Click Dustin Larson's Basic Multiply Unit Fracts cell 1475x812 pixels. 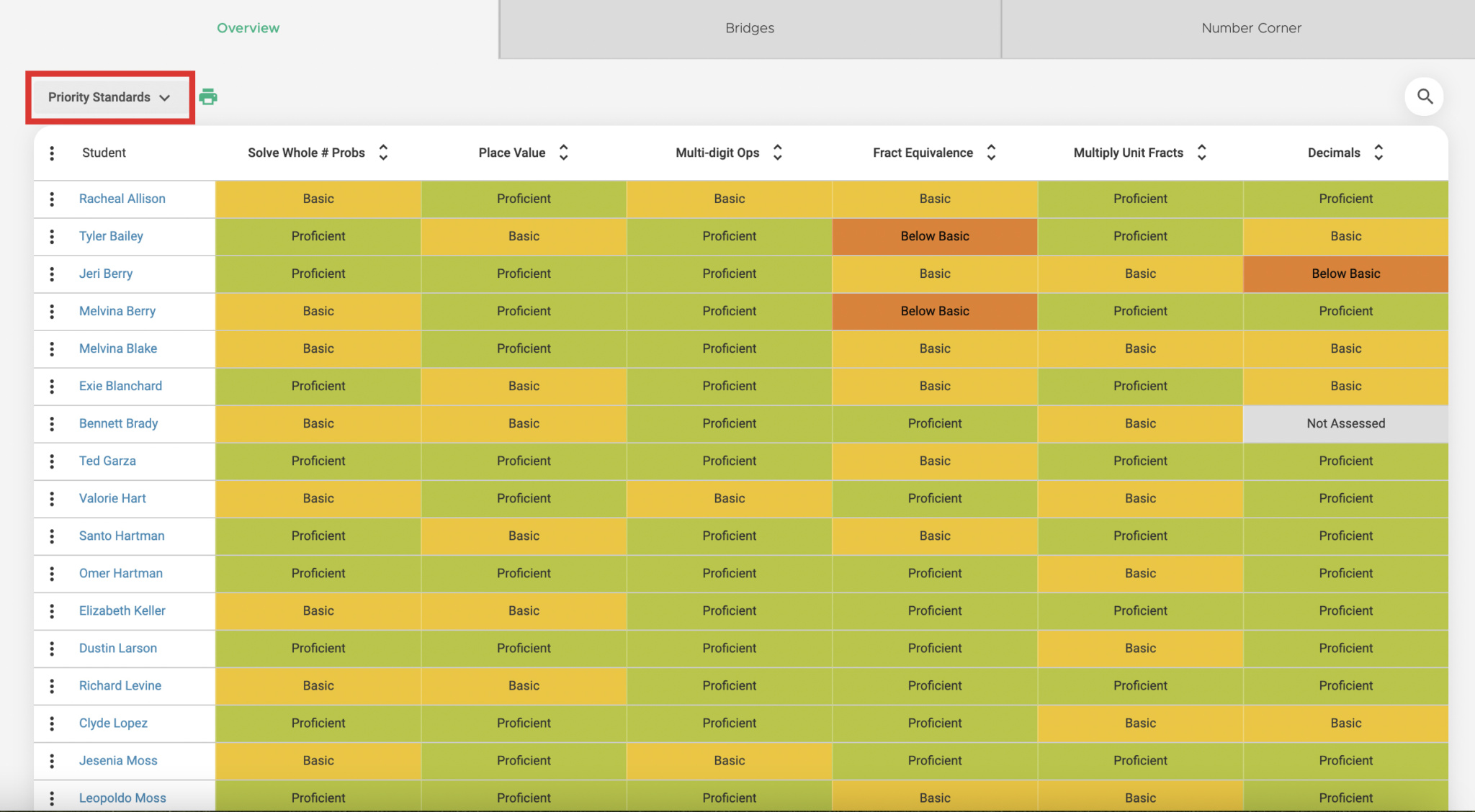point(1140,648)
